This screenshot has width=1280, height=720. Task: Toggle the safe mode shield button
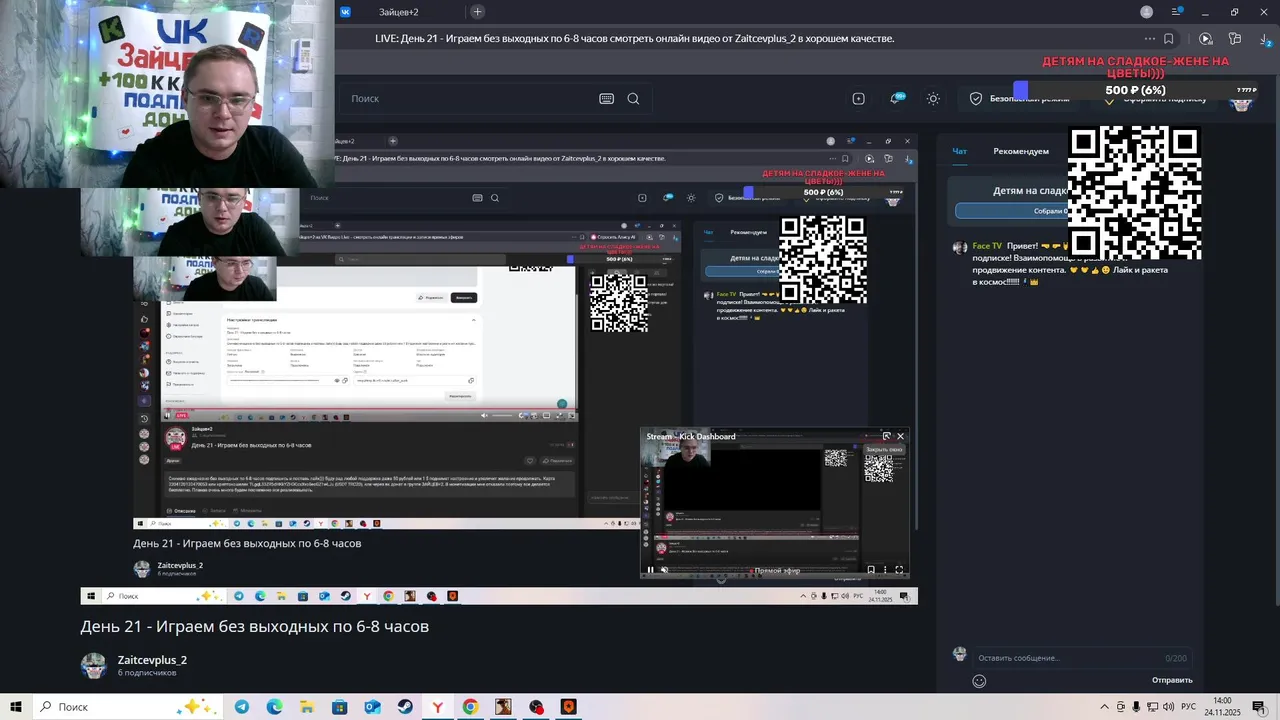(1018, 98)
